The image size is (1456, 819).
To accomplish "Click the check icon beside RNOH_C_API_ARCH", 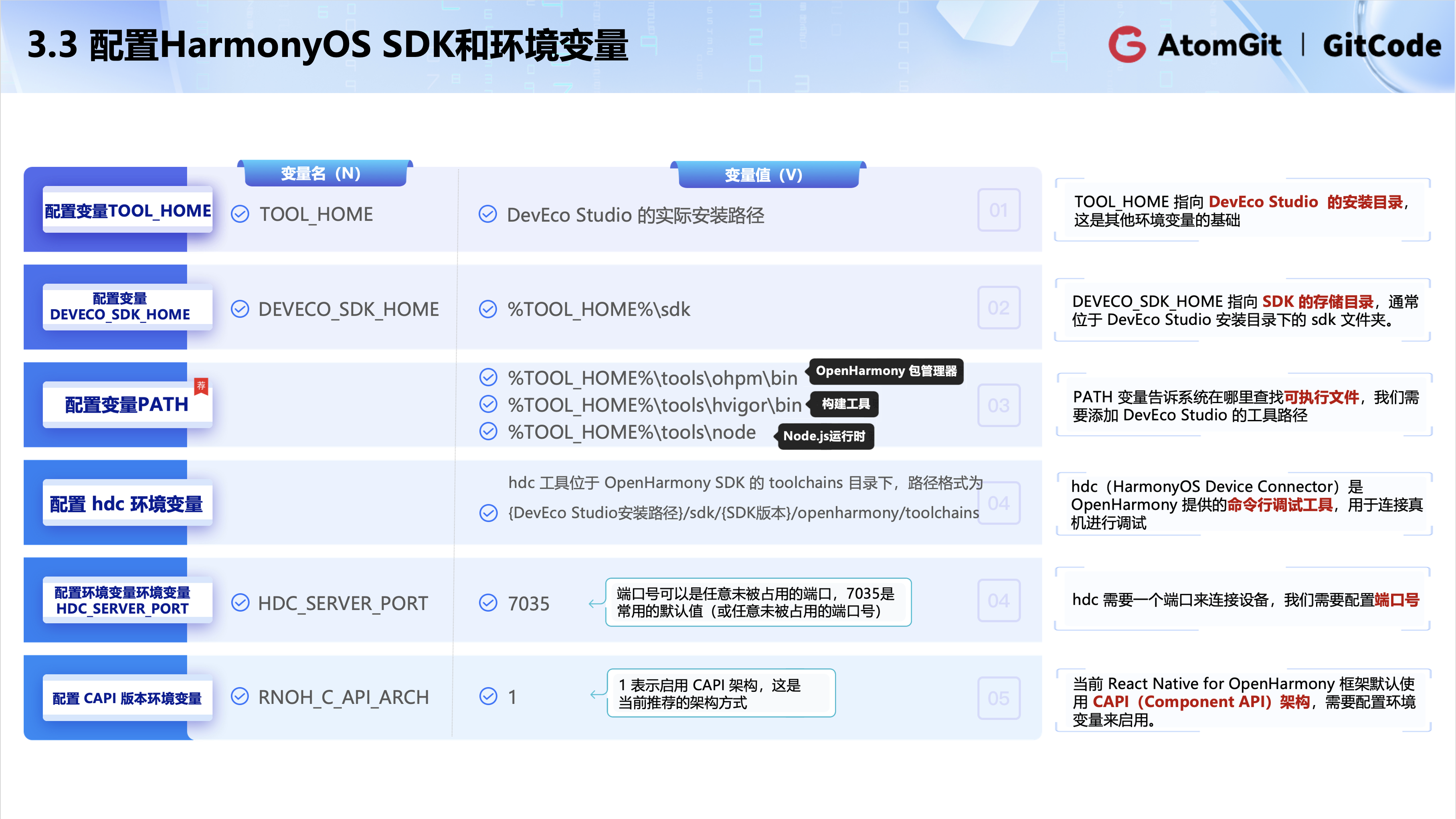I will pos(240,696).
